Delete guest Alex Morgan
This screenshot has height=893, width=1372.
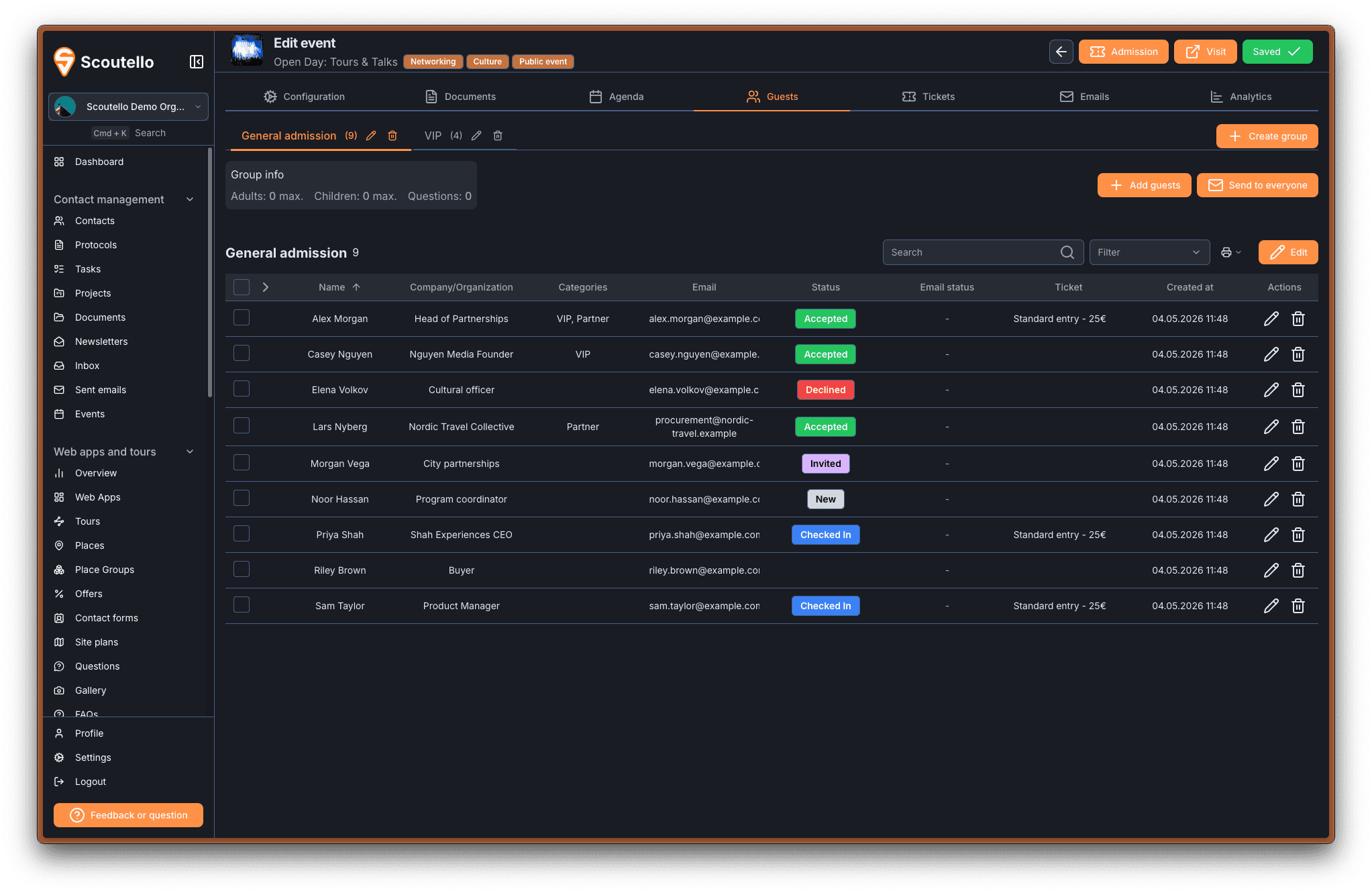(x=1298, y=319)
